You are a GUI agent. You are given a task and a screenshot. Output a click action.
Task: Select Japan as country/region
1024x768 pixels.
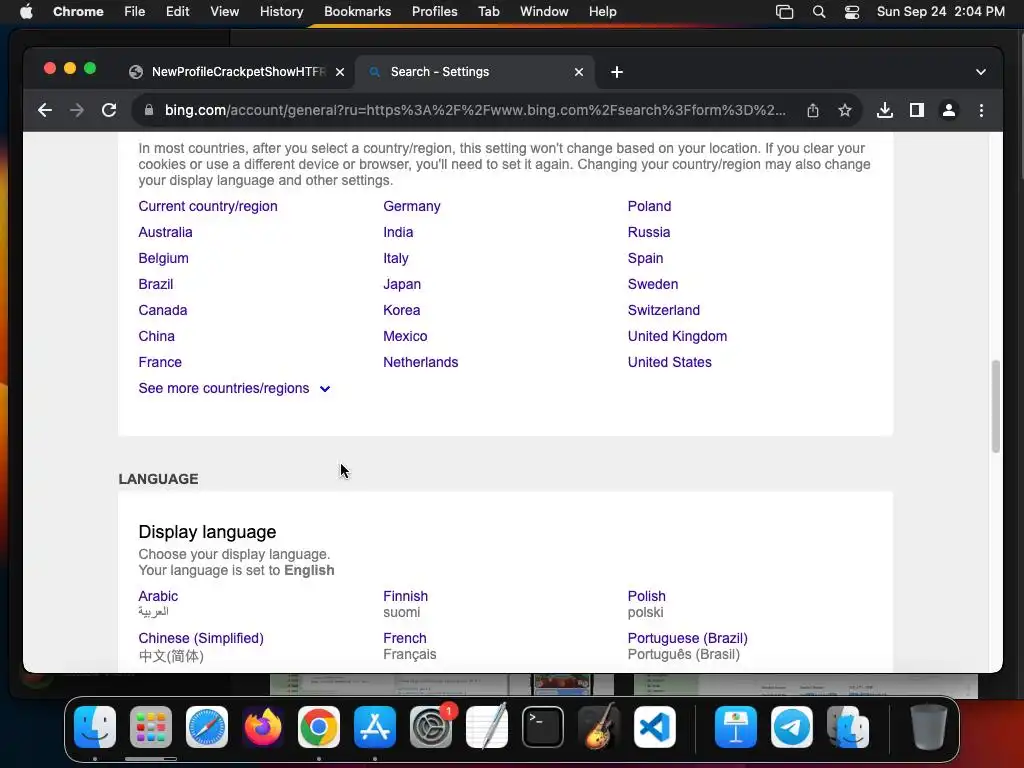point(402,285)
